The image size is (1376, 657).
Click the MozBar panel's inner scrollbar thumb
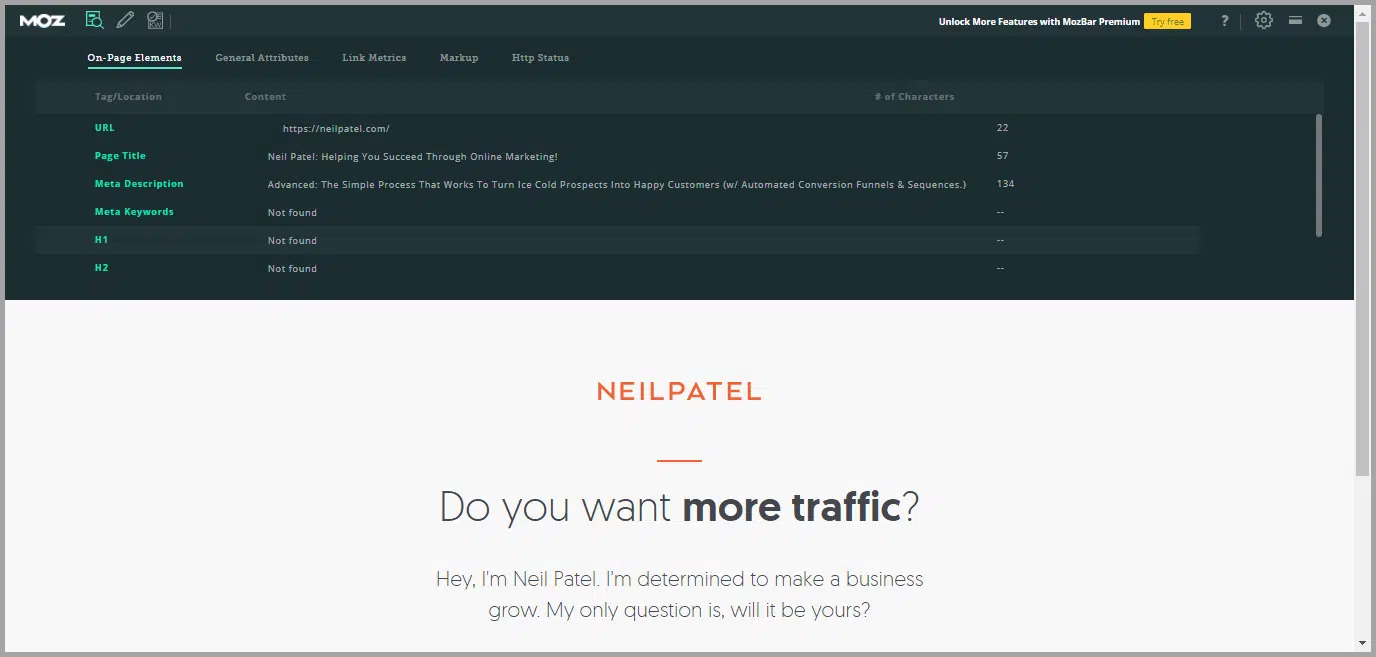coord(1318,175)
